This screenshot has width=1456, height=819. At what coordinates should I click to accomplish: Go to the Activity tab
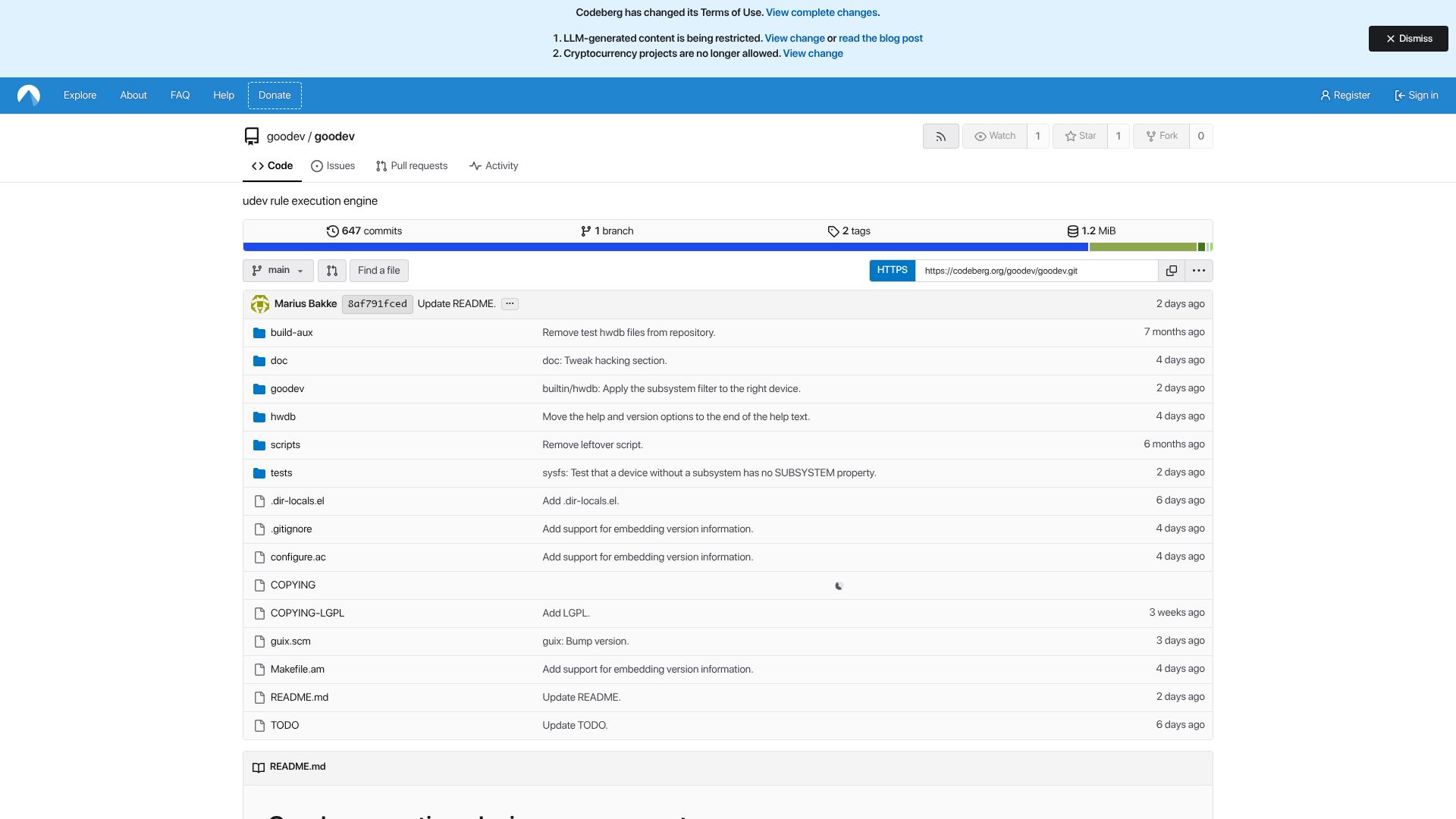click(x=494, y=166)
